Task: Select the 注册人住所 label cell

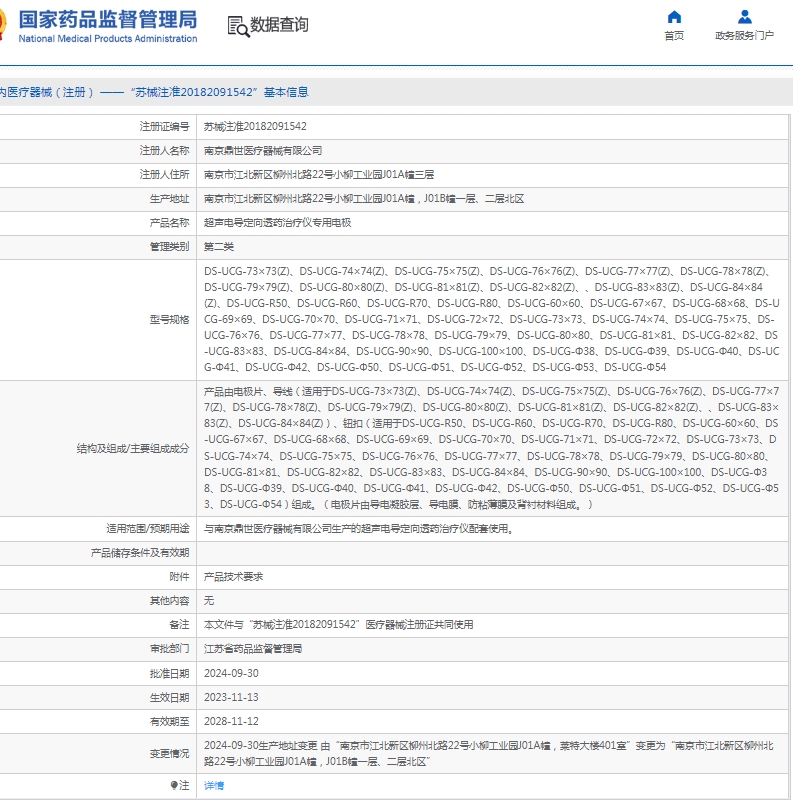Action: click(x=164, y=175)
